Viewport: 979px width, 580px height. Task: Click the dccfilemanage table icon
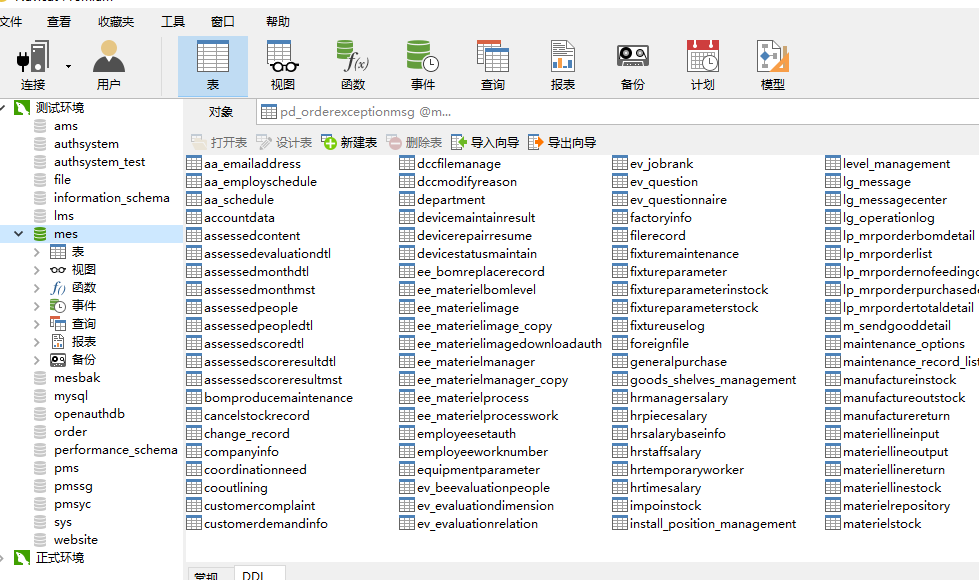click(x=407, y=164)
